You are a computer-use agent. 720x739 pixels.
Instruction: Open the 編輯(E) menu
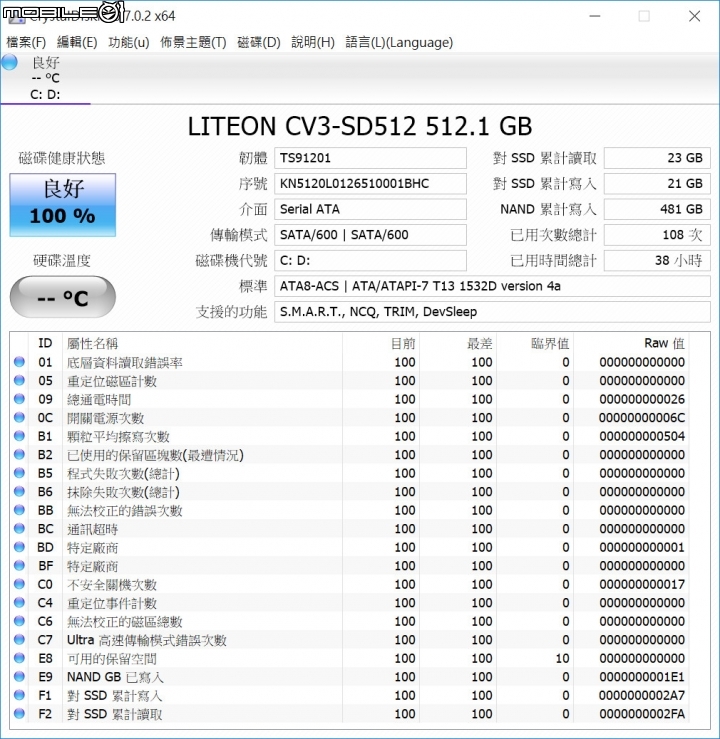pos(77,42)
